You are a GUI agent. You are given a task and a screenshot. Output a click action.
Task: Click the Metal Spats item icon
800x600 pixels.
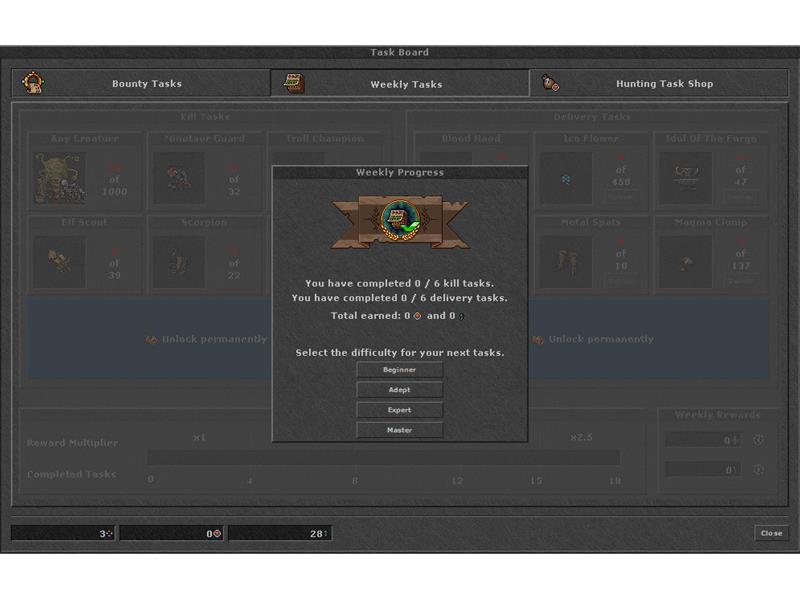point(566,262)
